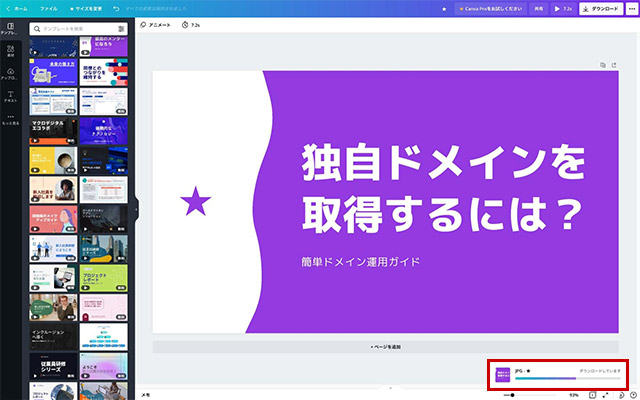Enter fullscreen with the arrows icon

tap(605, 395)
